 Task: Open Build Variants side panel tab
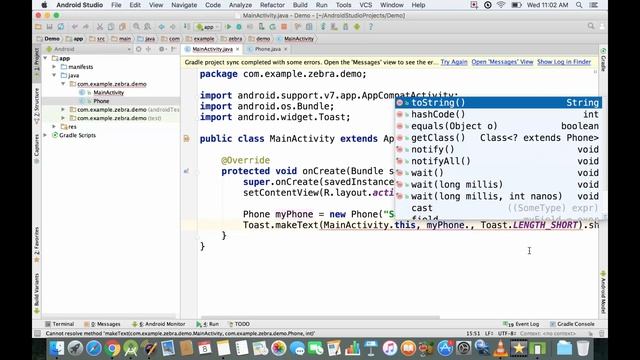(x=37, y=293)
